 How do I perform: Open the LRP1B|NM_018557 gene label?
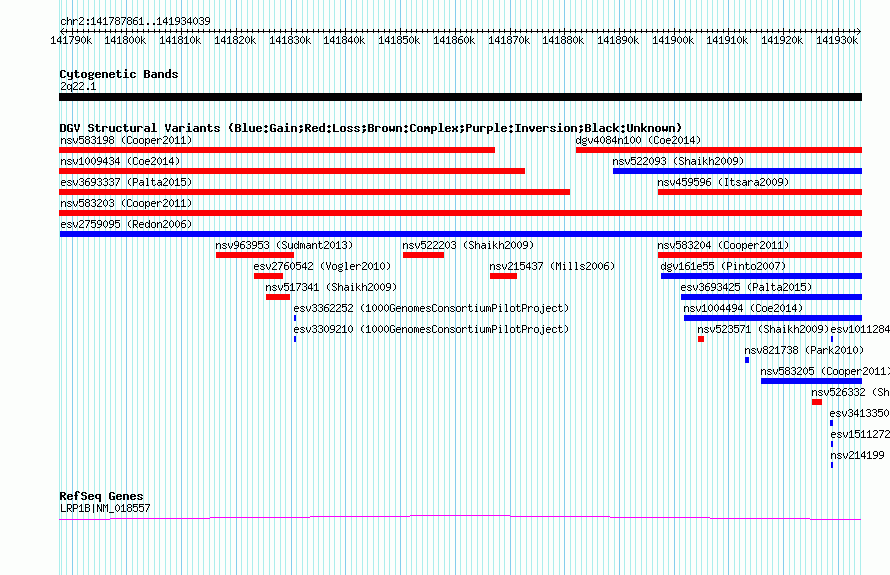[x=105, y=508]
